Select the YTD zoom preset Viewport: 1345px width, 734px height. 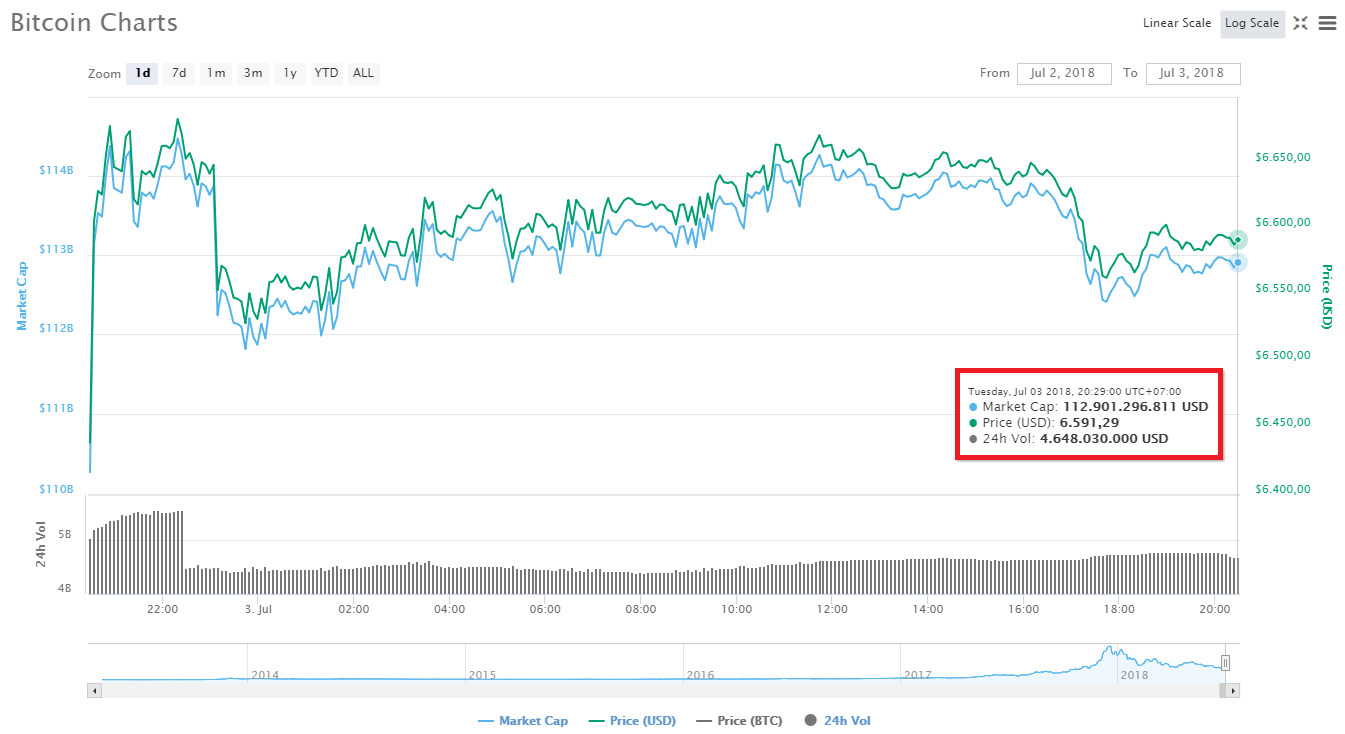pyautogui.click(x=326, y=72)
